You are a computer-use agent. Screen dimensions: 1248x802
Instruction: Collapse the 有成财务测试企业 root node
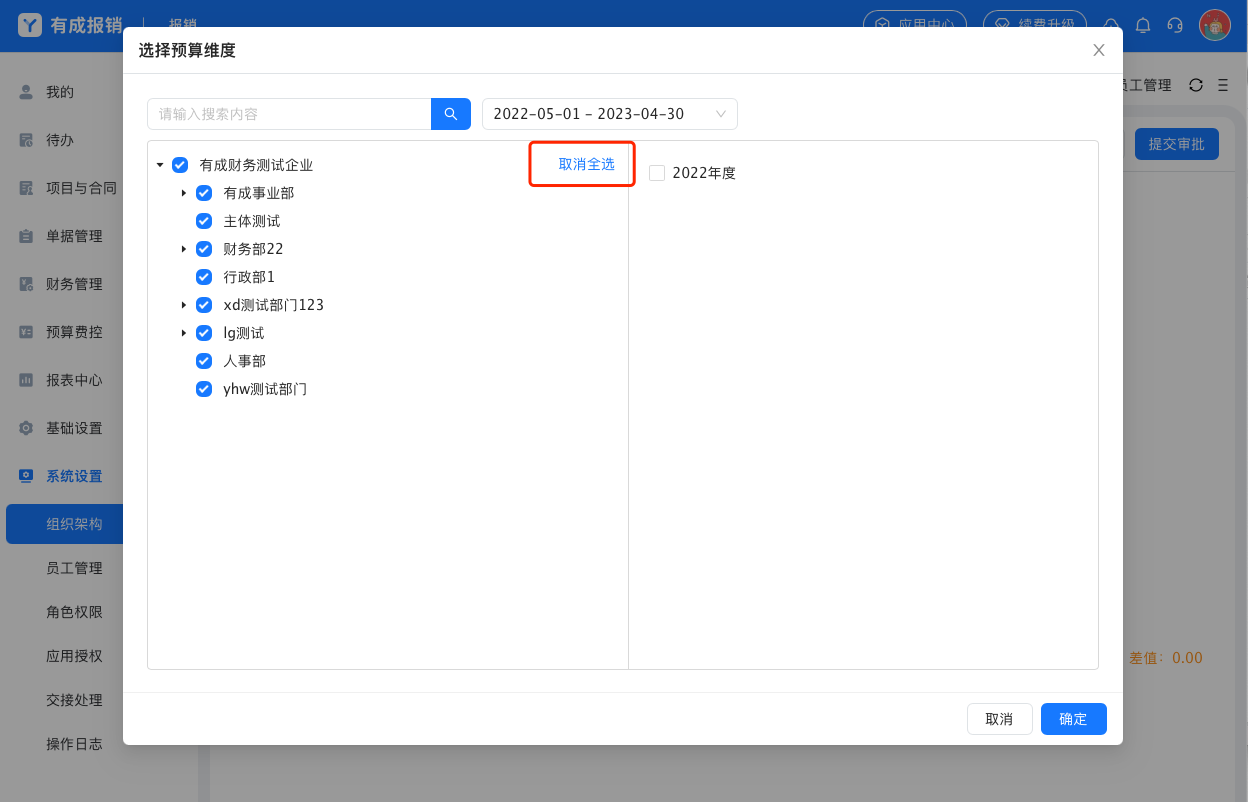[160, 165]
